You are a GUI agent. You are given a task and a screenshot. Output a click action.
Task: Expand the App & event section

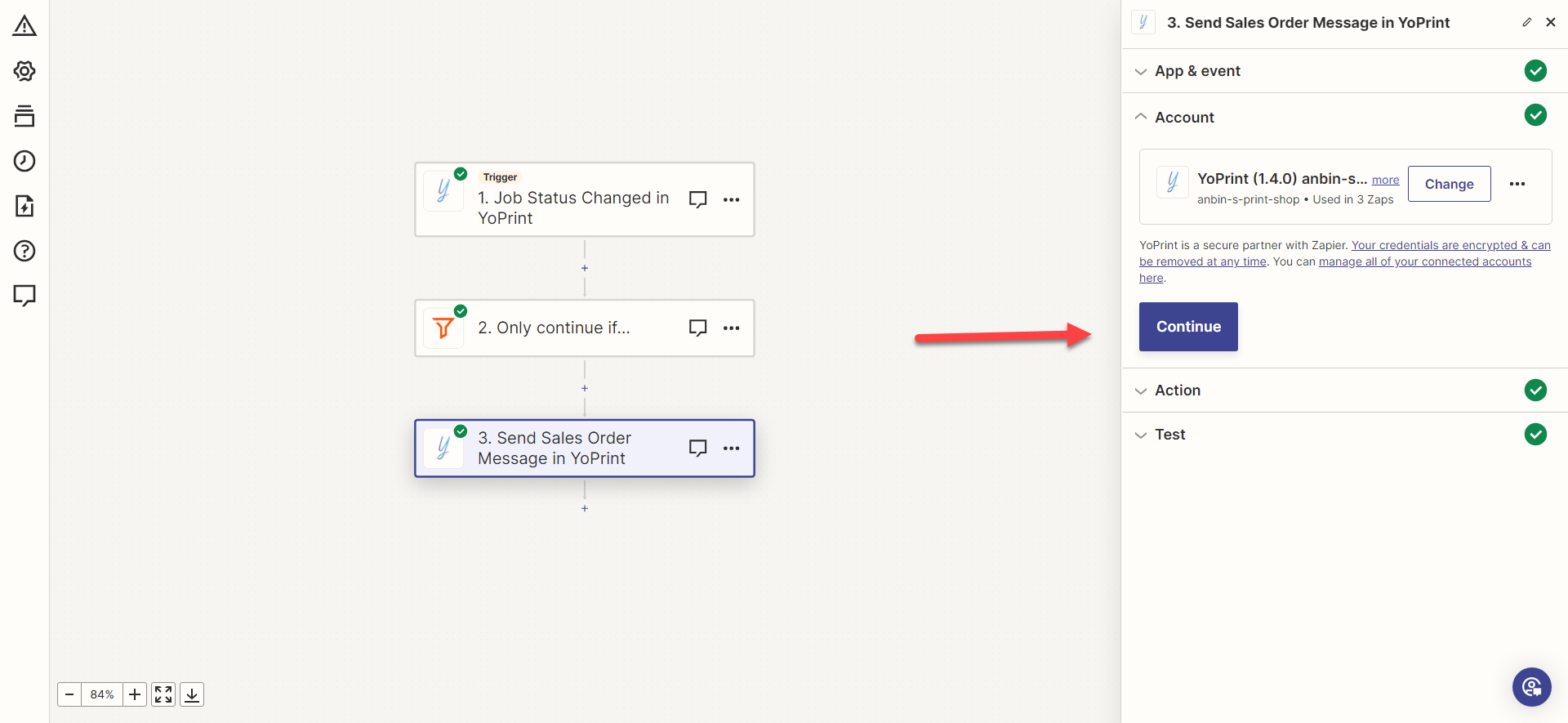[1344, 71]
